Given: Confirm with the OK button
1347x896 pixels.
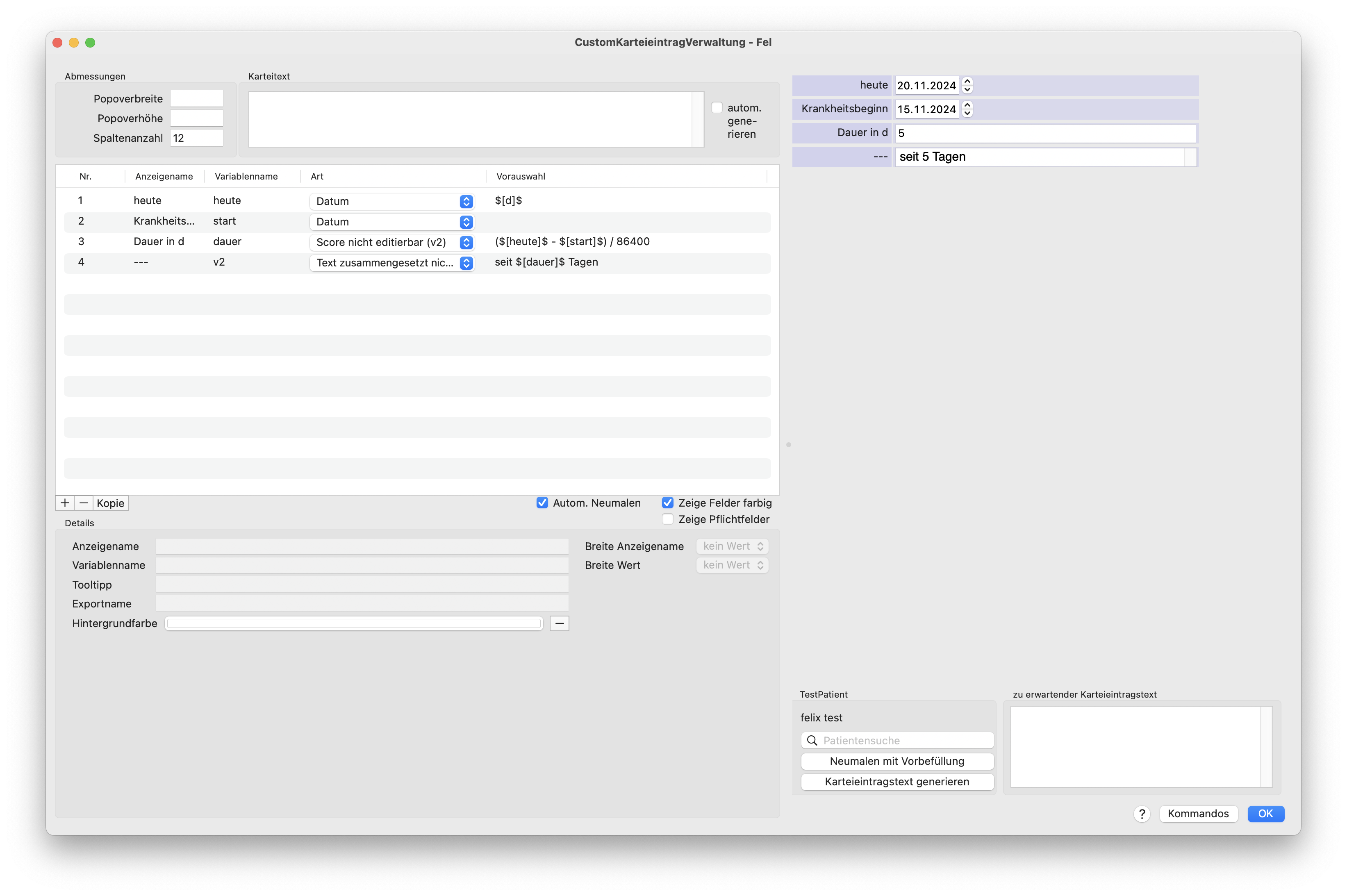Looking at the screenshot, I should 1265,814.
